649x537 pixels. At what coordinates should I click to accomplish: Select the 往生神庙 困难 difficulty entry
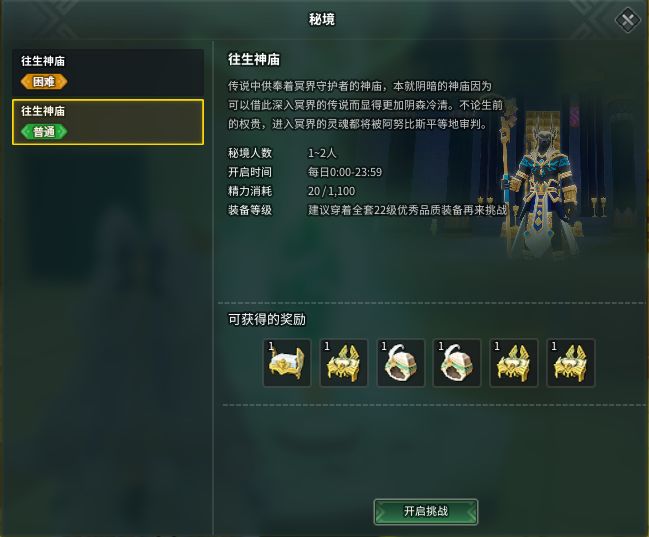tap(108, 72)
